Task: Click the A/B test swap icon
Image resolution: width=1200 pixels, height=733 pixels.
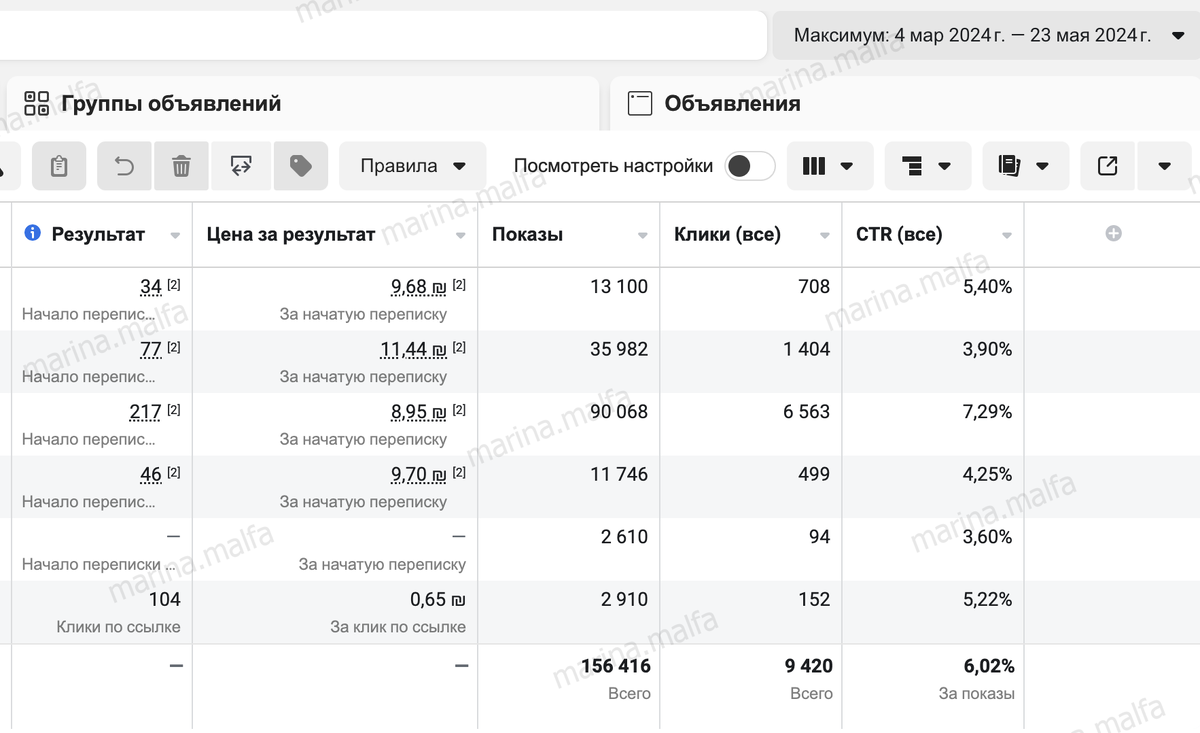Action: click(241, 166)
